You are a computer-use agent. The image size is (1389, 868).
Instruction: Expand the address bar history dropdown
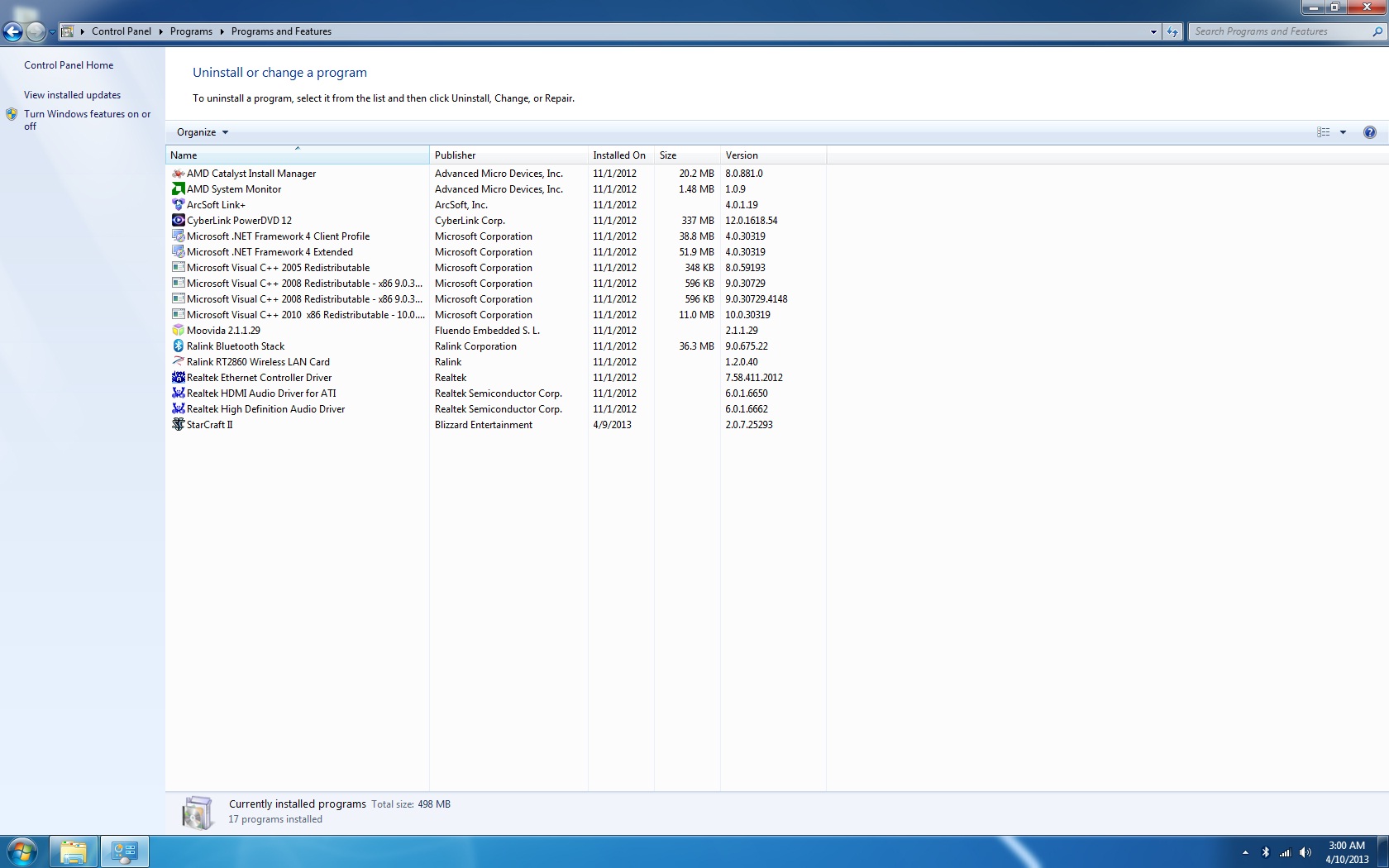pyautogui.click(x=1153, y=31)
